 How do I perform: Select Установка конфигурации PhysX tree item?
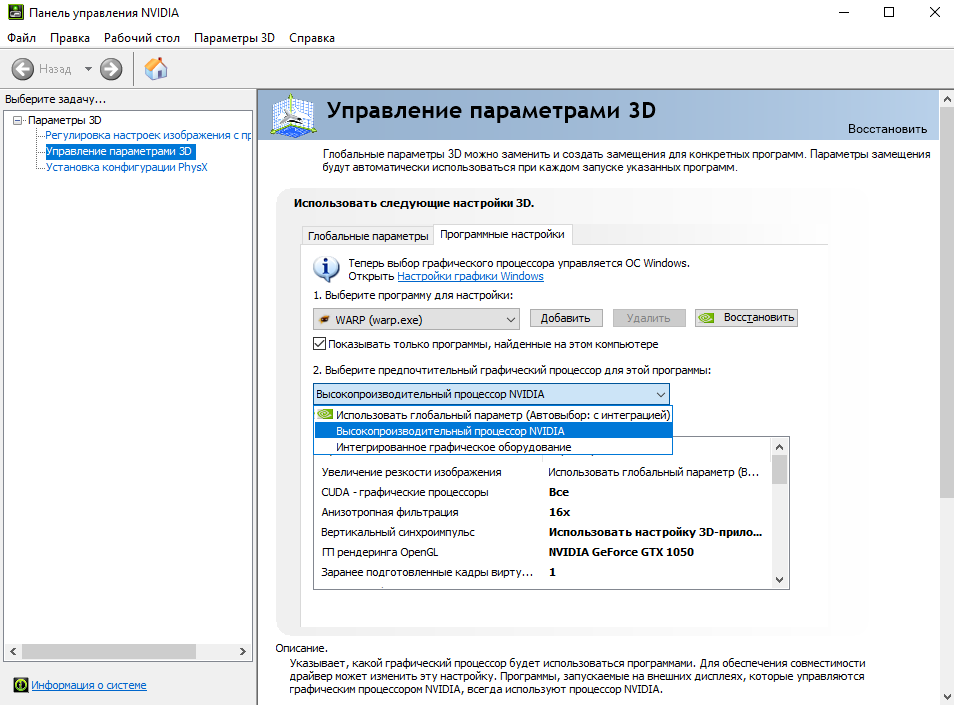coord(127,167)
